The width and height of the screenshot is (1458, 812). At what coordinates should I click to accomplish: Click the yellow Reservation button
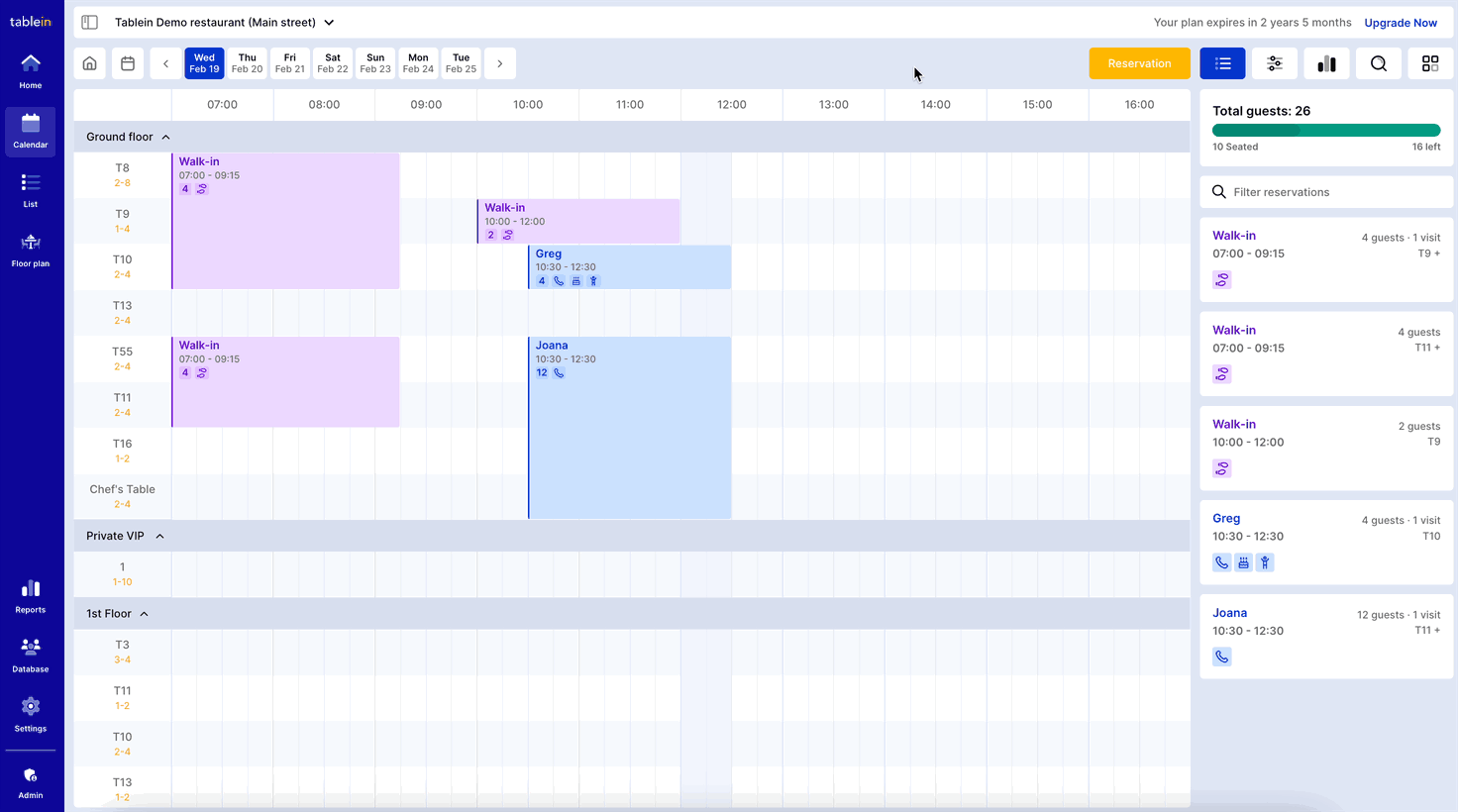pos(1139,63)
